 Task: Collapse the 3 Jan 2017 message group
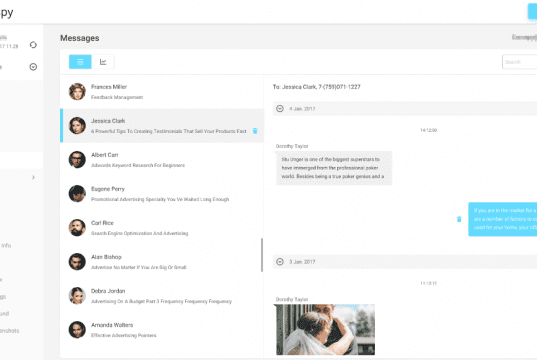tap(280, 262)
